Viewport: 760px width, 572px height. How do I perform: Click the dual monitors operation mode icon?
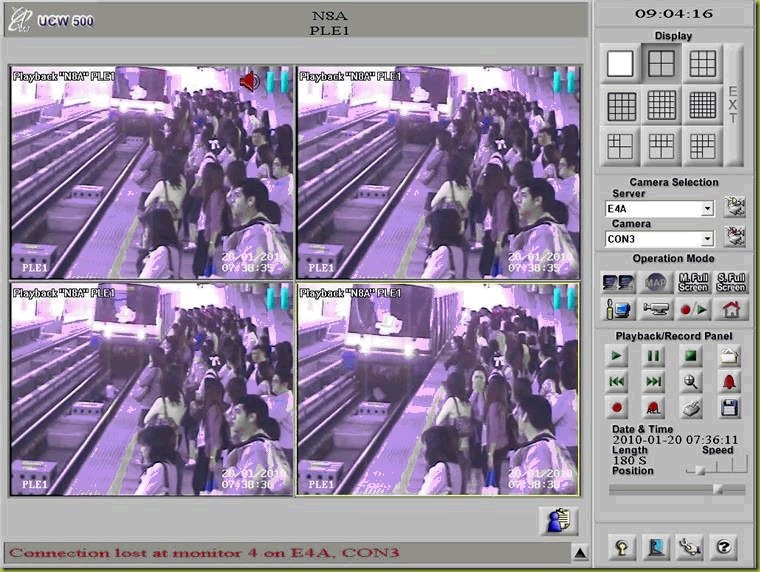point(618,283)
